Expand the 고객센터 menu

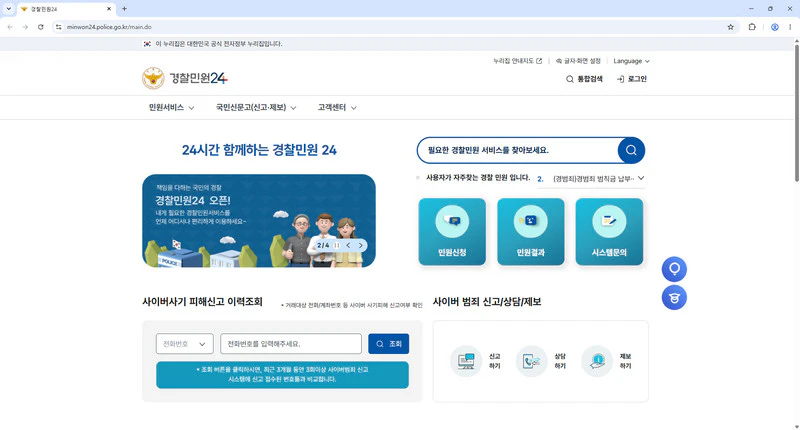(337, 108)
